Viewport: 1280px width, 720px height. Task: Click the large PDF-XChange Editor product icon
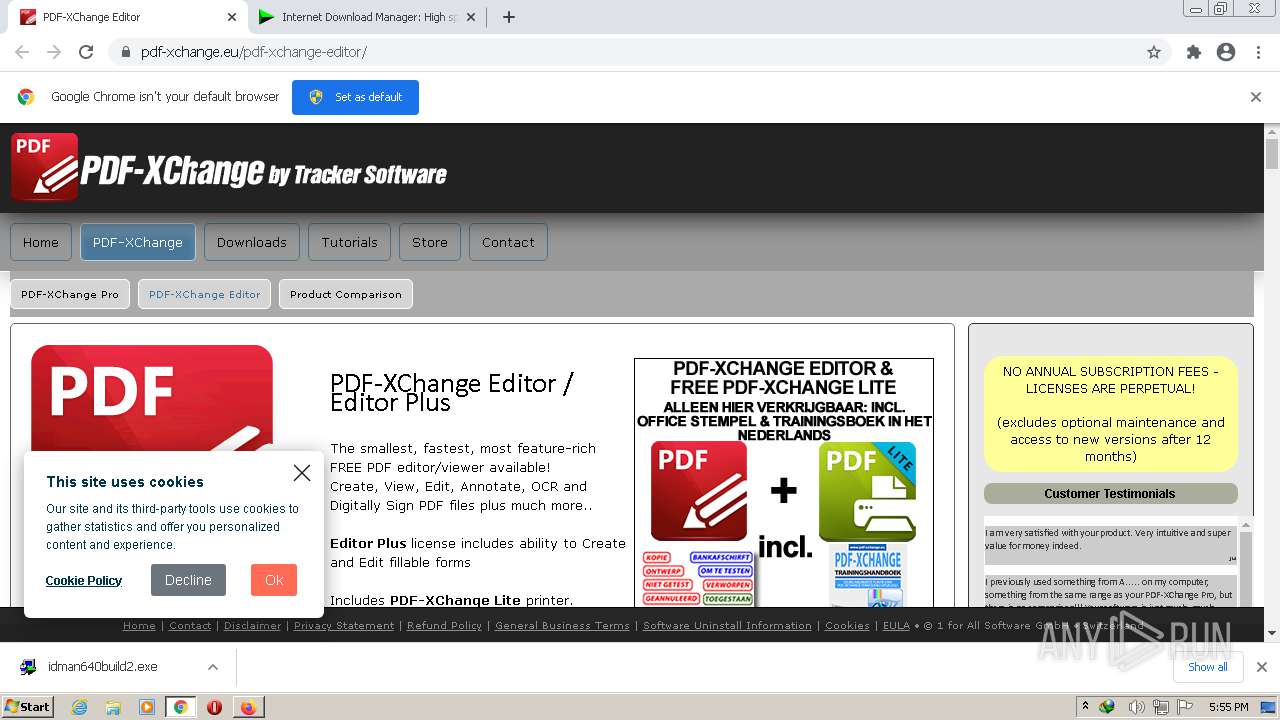152,398
